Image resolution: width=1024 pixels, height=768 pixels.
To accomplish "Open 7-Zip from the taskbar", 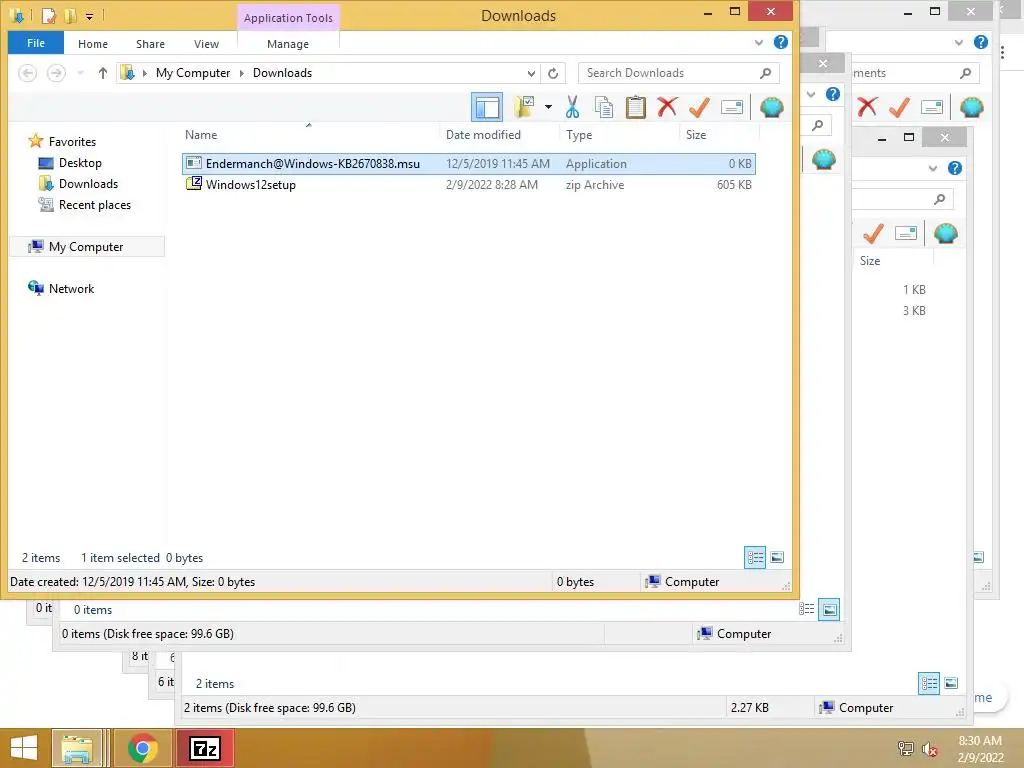I will (204, 748).
